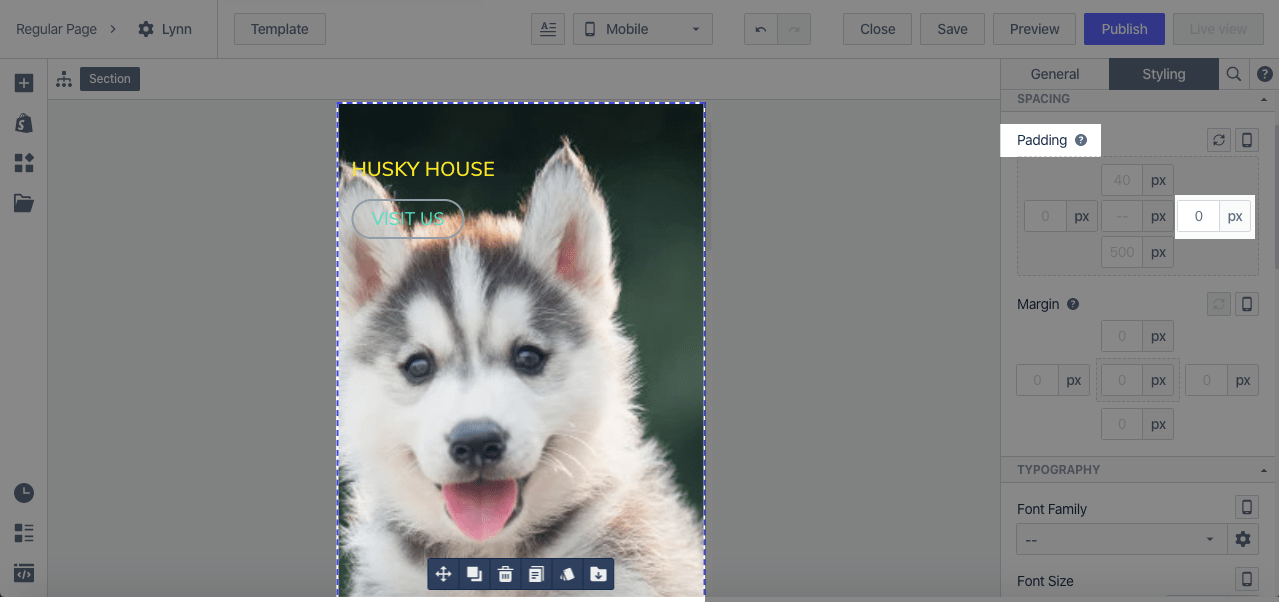Collapse the SPACING section

tap(1264, 99)
